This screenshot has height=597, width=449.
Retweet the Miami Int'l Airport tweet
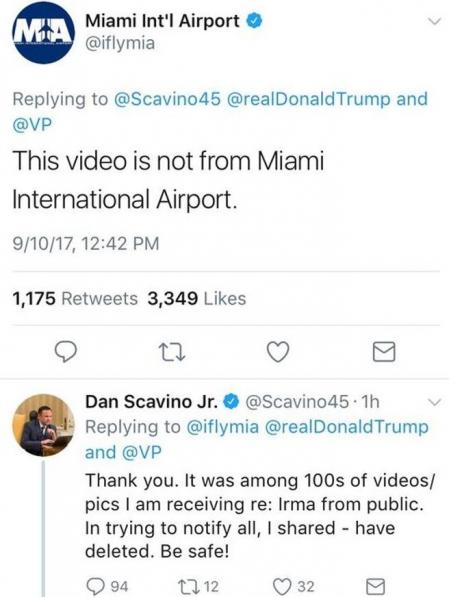coord(172,352)
